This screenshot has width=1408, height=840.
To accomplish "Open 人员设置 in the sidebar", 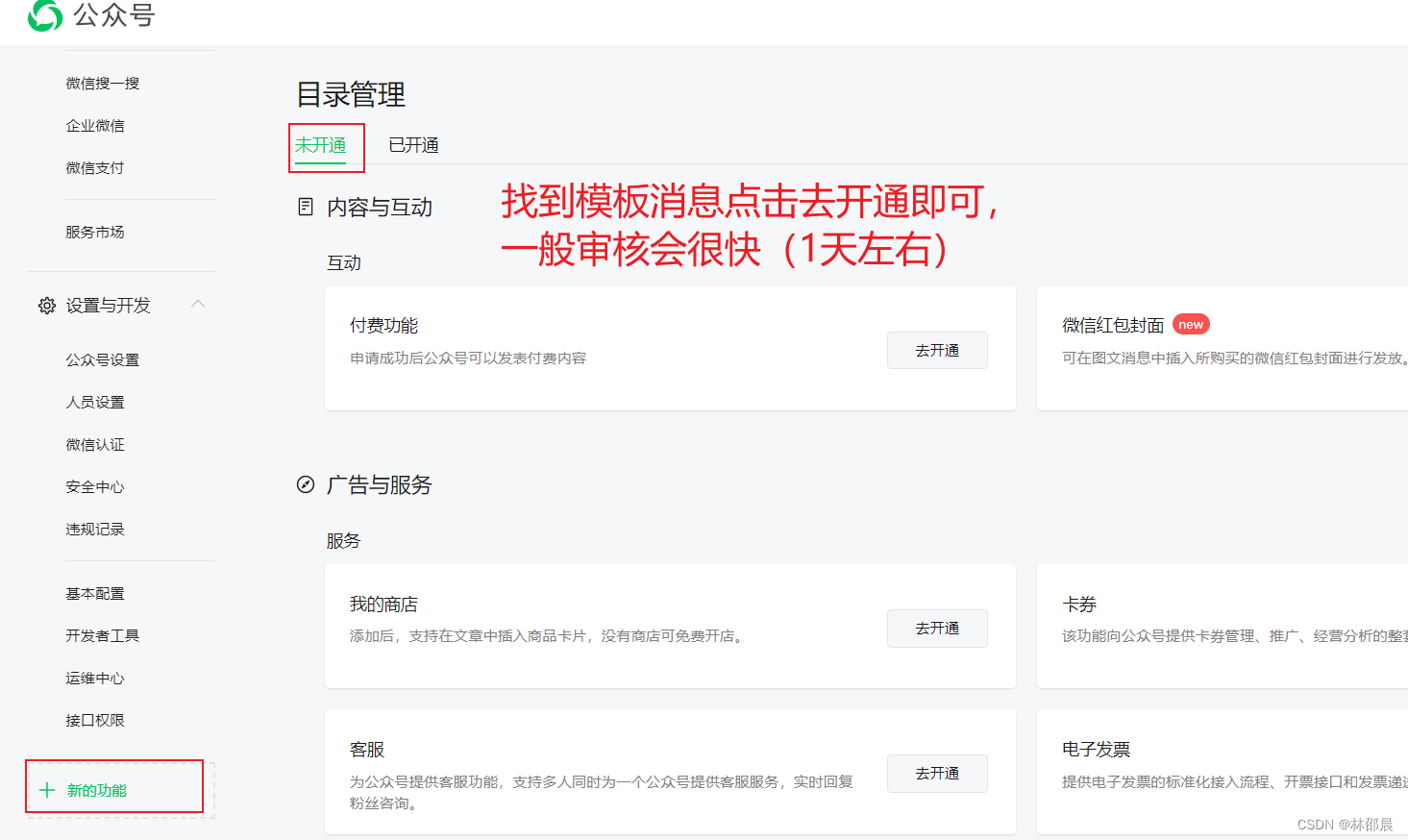I will tap(95, 403).
